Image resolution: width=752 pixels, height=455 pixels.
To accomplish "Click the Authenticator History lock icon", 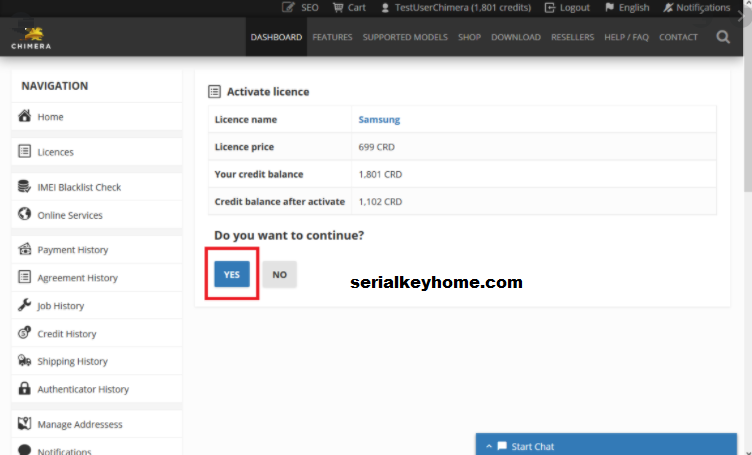I will coord(24,388).
